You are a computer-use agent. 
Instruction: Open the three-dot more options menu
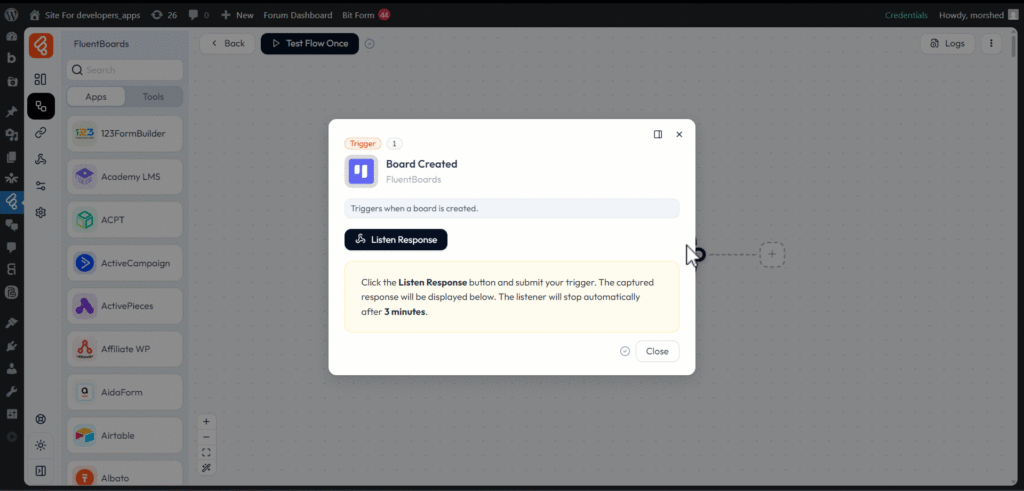pyautogui.click(x=991, y=44)
